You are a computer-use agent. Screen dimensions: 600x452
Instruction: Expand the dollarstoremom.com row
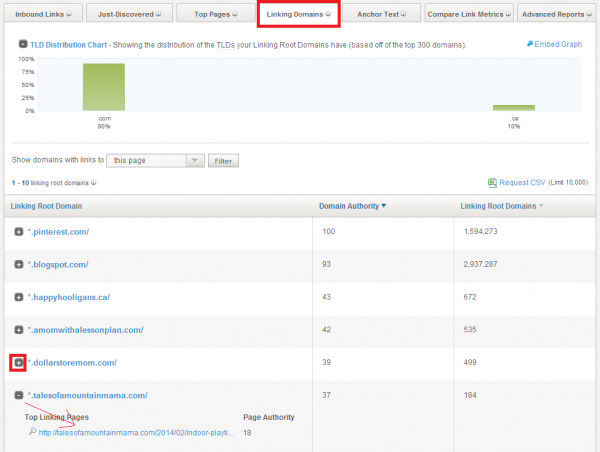18,362
